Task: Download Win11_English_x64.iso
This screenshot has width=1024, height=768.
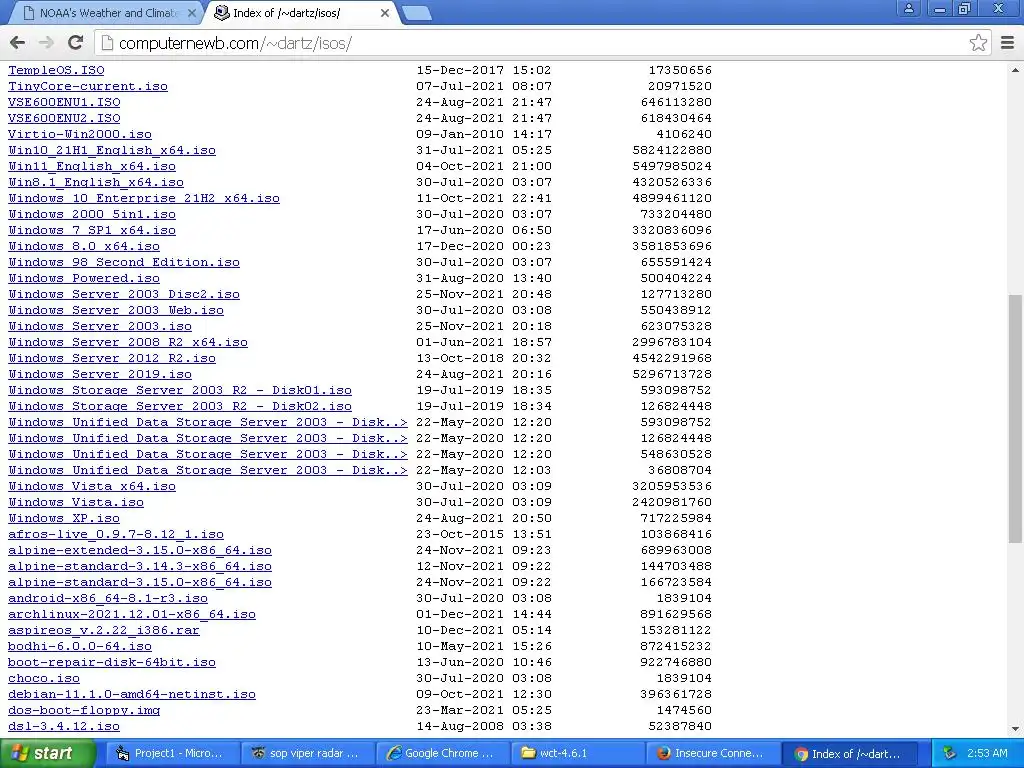Action: [x=91, y=166]
